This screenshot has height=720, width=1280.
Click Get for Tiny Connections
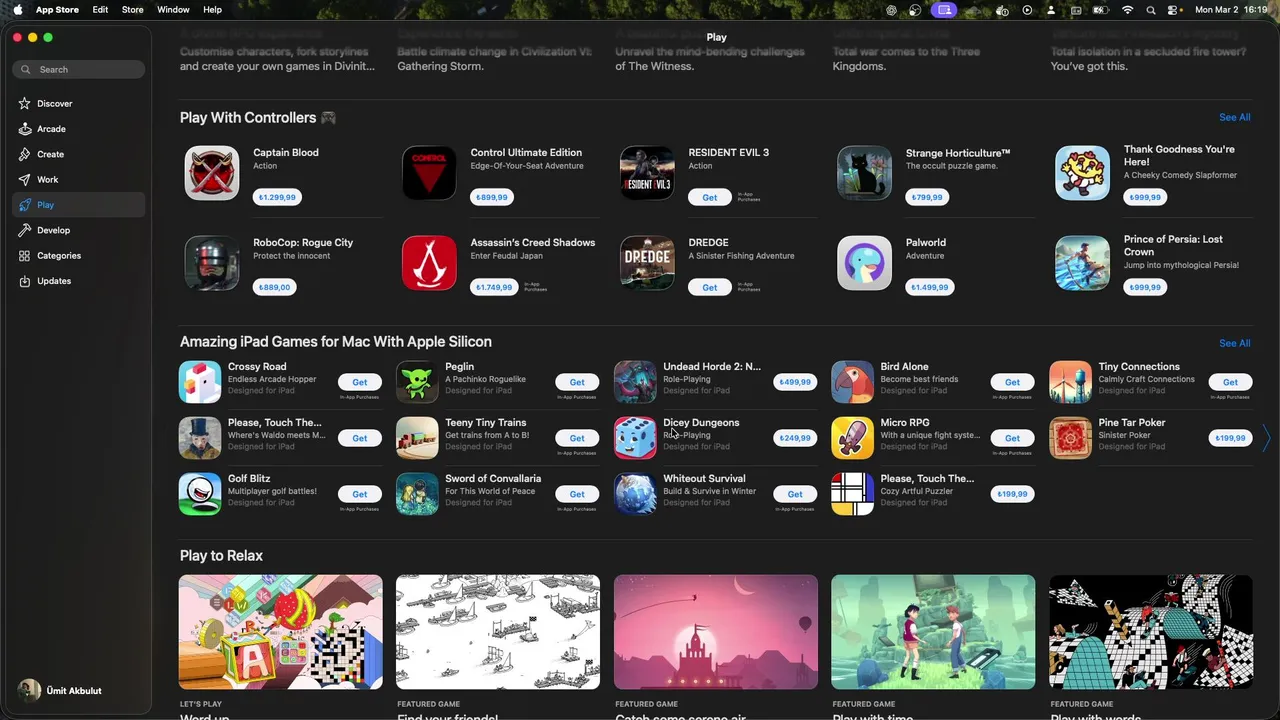click(1230, 382)
